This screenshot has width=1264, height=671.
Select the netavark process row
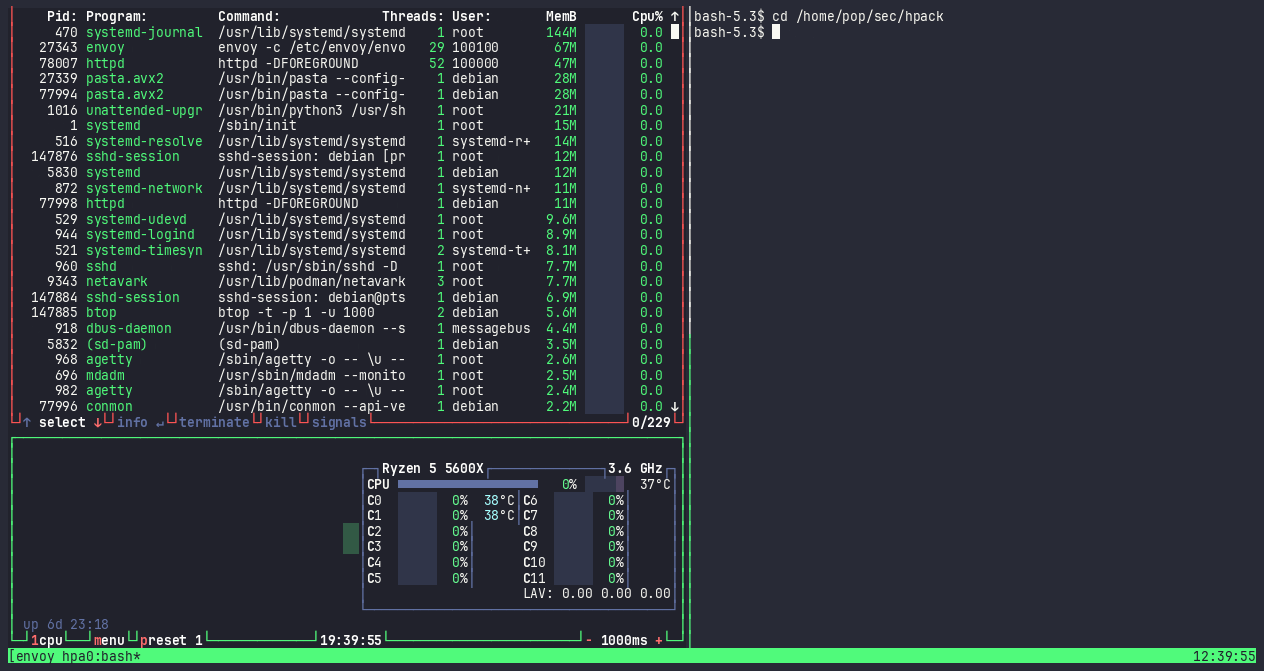coord(342,282)
